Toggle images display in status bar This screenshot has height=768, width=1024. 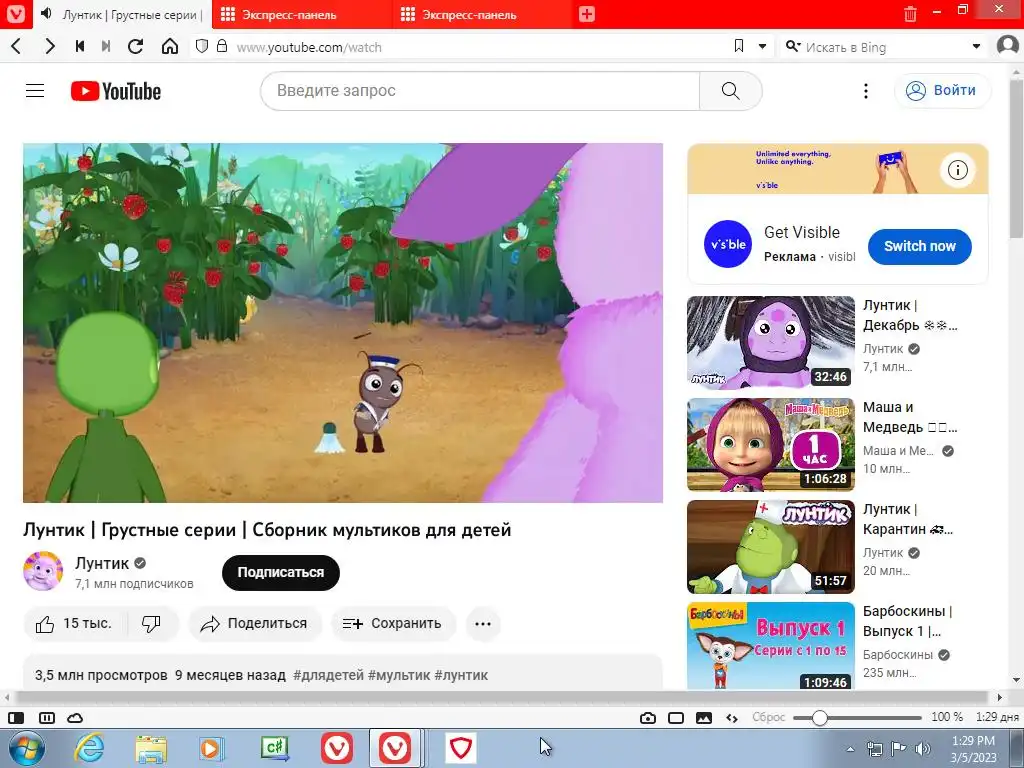[x=704, y=718]
